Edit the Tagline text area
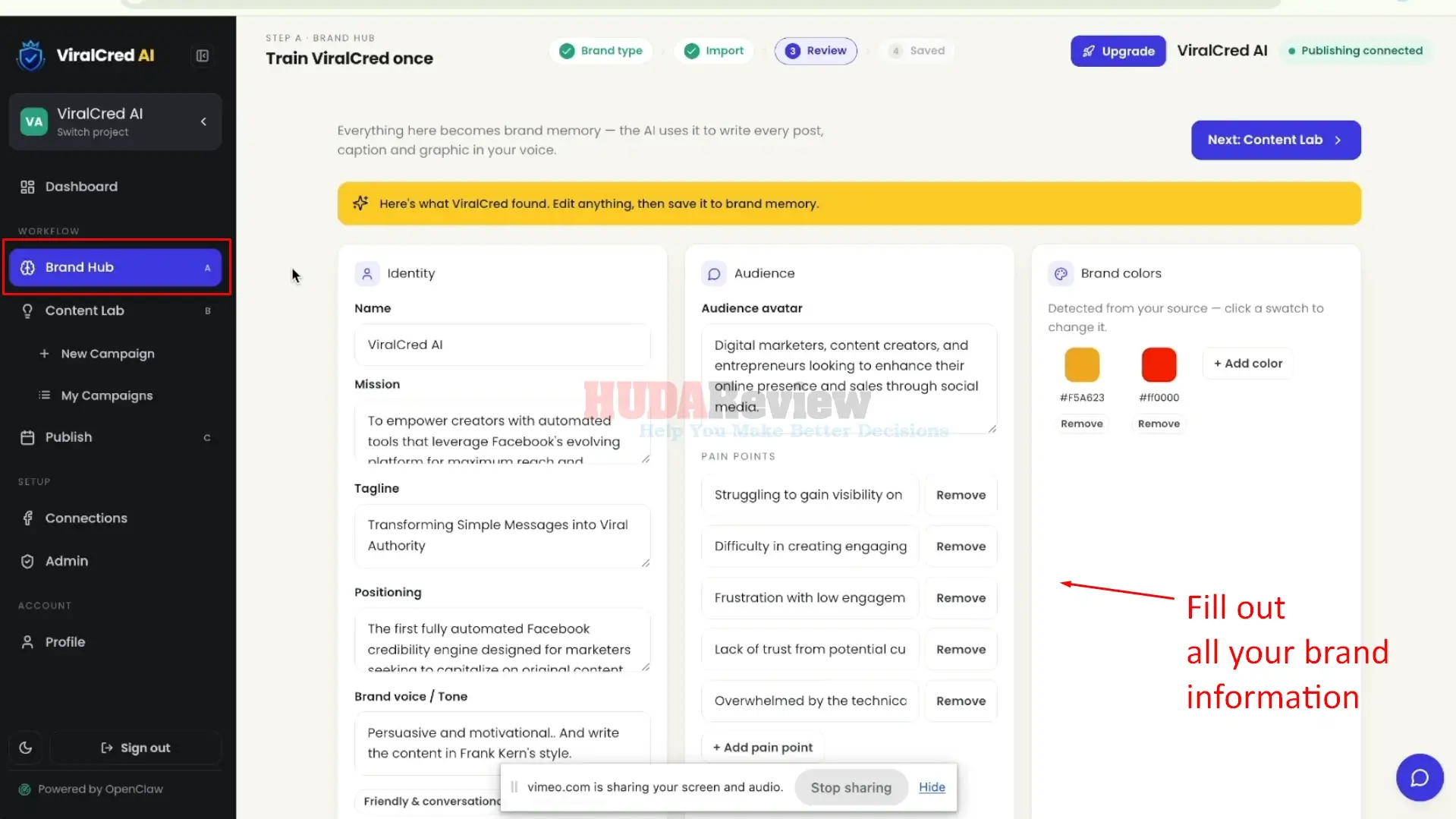The height and width of the screenshot is (819, 1456). (x=502, y=535)
